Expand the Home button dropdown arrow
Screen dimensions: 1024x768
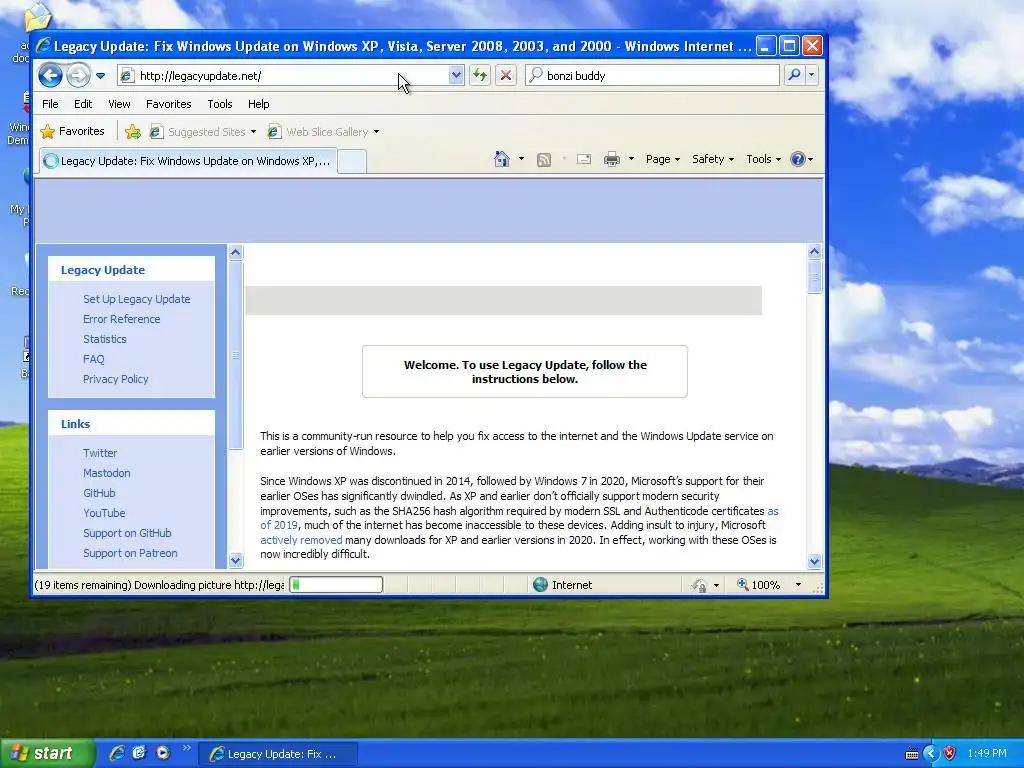tap(521, 159)
